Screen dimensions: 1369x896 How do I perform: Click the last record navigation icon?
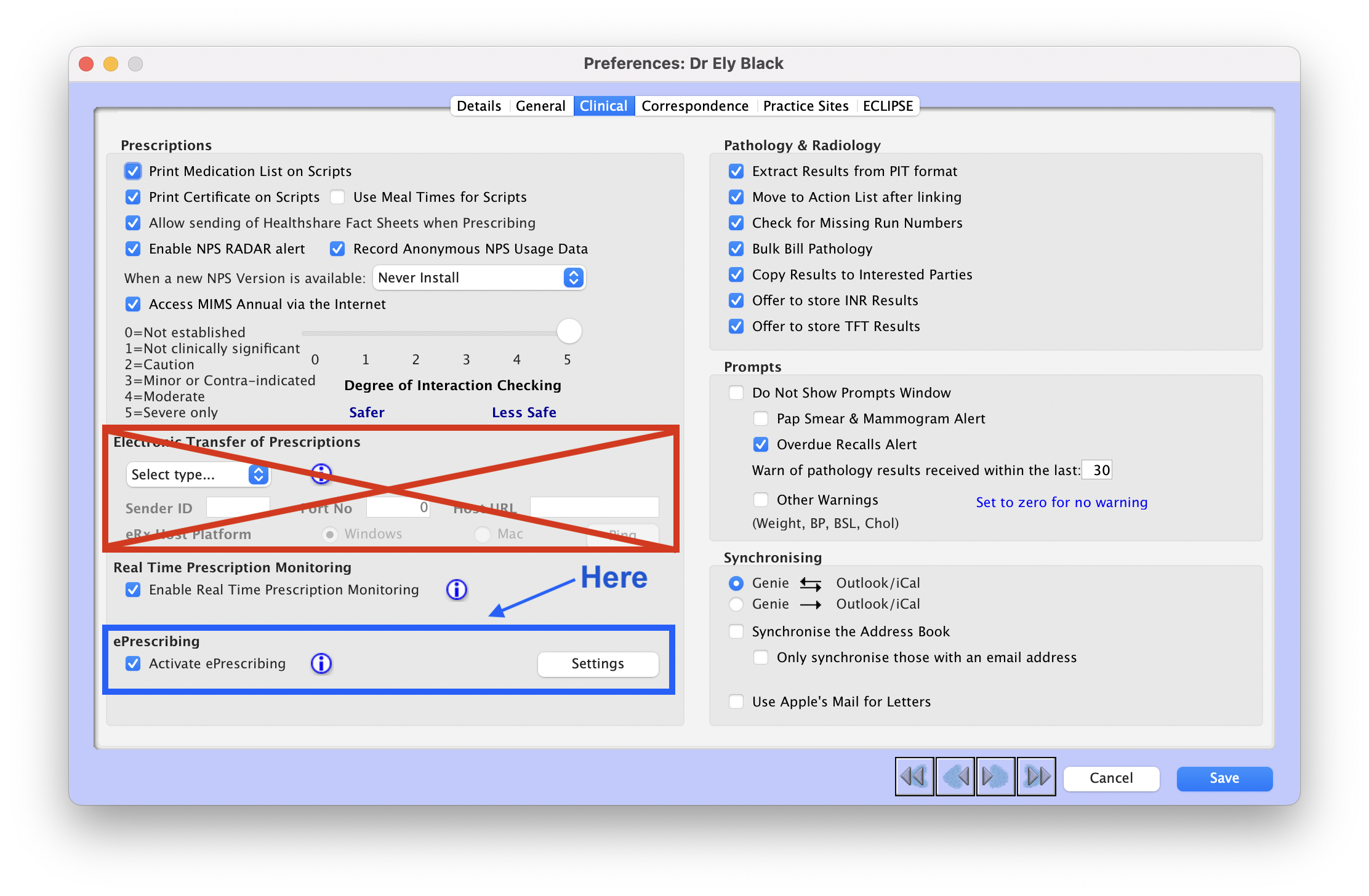(1037, 777)
